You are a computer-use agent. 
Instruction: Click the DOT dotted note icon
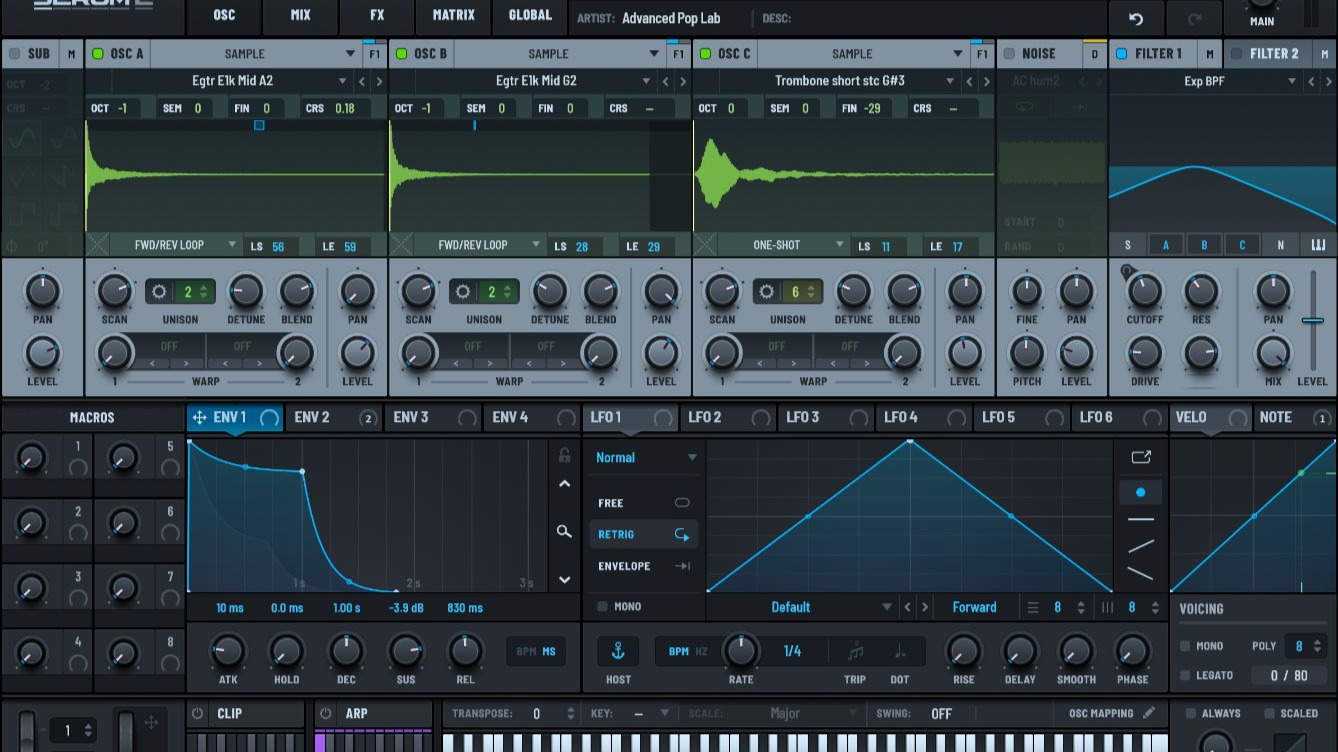click(900, 651)
